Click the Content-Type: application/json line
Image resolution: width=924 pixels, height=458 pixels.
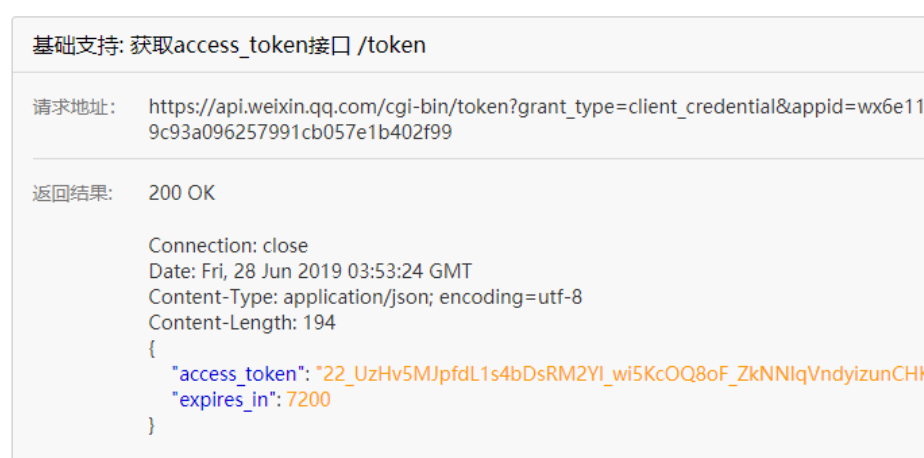[365, 297]
